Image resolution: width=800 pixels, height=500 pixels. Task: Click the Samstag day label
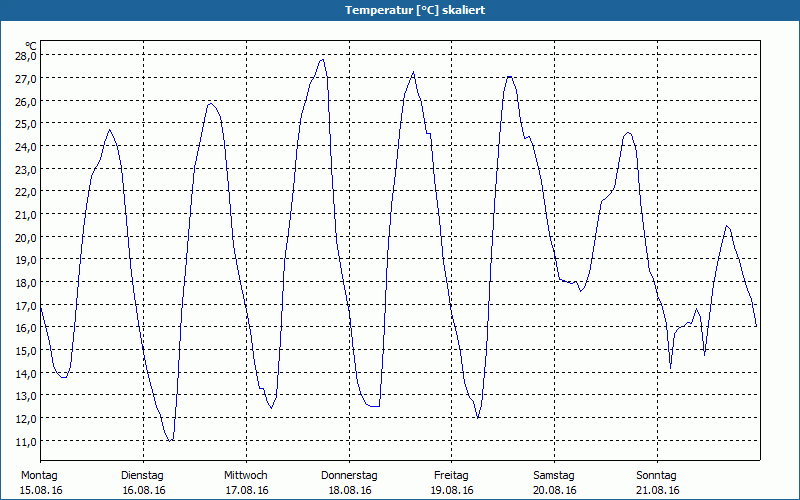coord(554,475)
